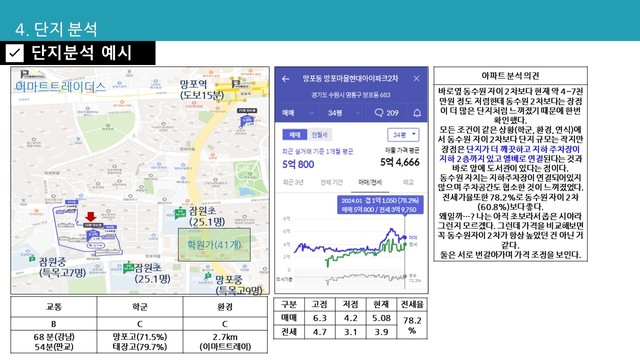Click the red arrow marker on map
The image size is (640, 360).
click(x=91, y=217)
